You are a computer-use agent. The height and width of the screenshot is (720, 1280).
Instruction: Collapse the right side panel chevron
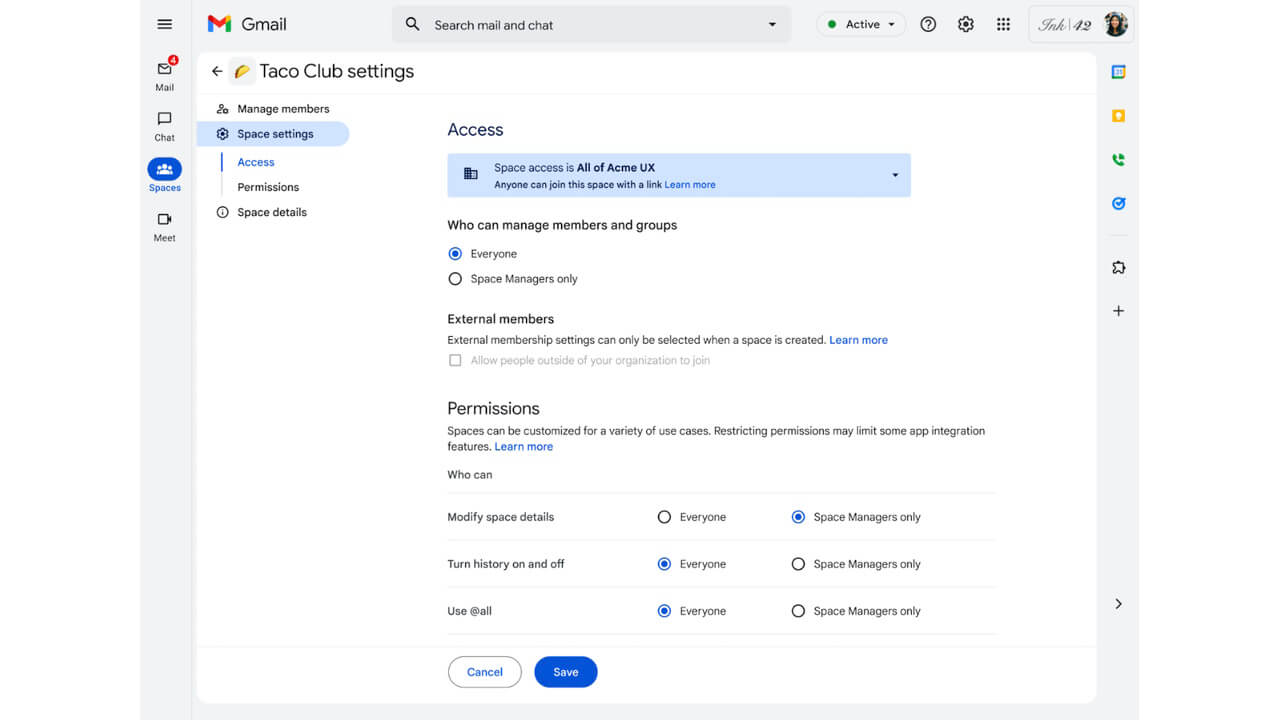(1118, 603)
